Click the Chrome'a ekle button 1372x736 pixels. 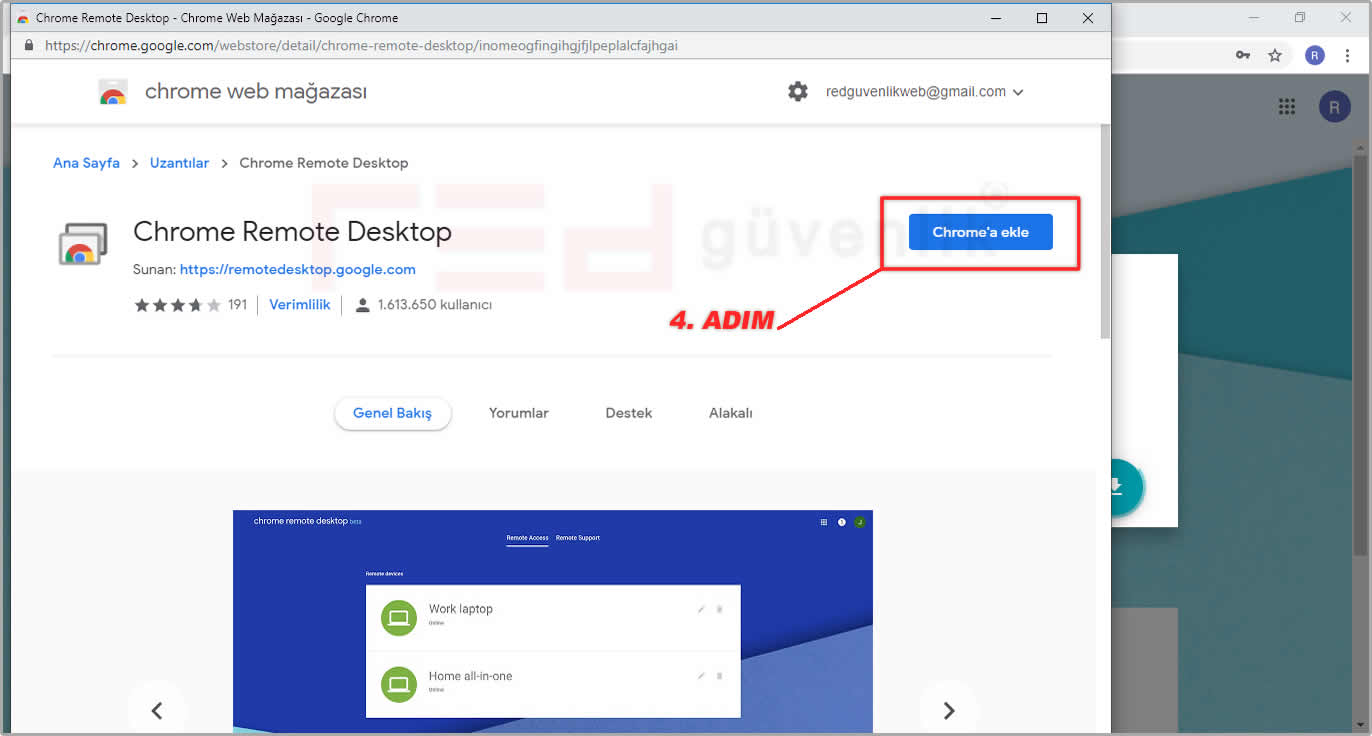click(x=980, y=232)
